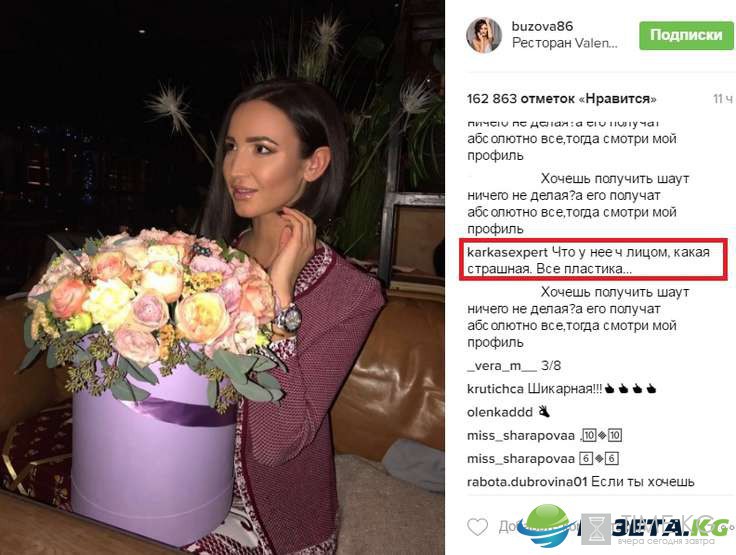Click the 162 863 likes count

coord(561,99)
